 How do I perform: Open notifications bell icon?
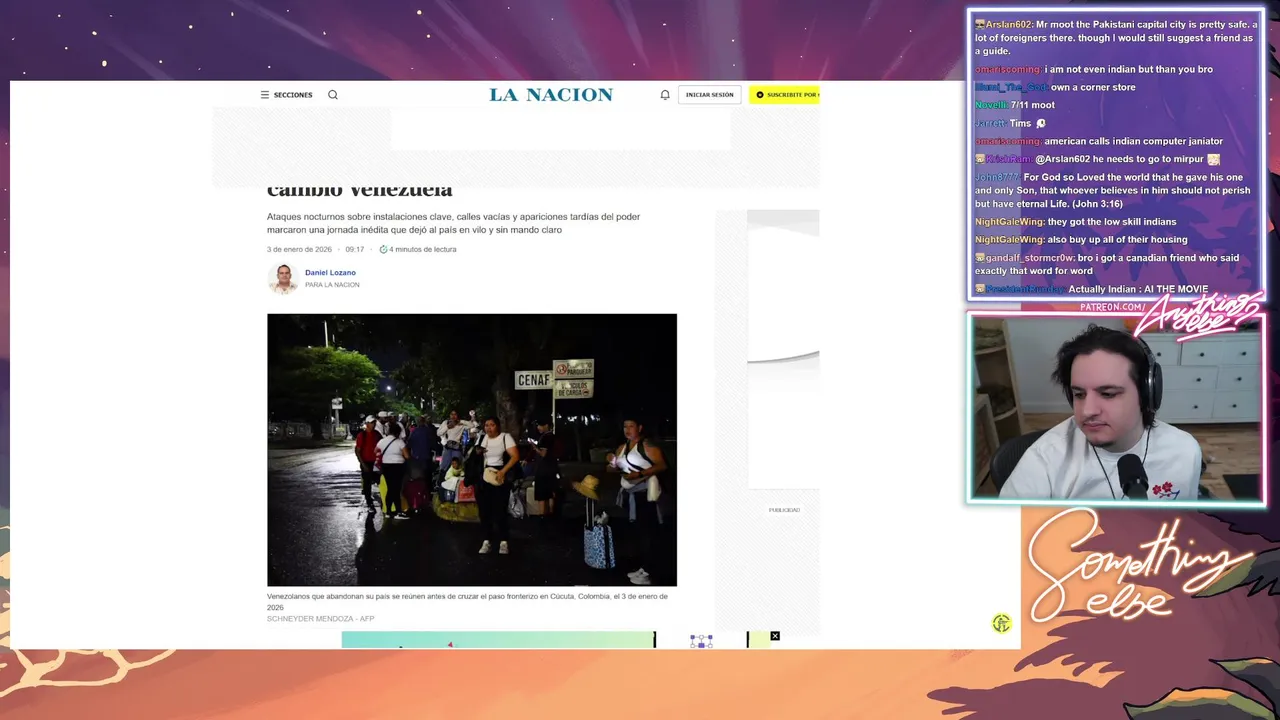tap(665, 95)
